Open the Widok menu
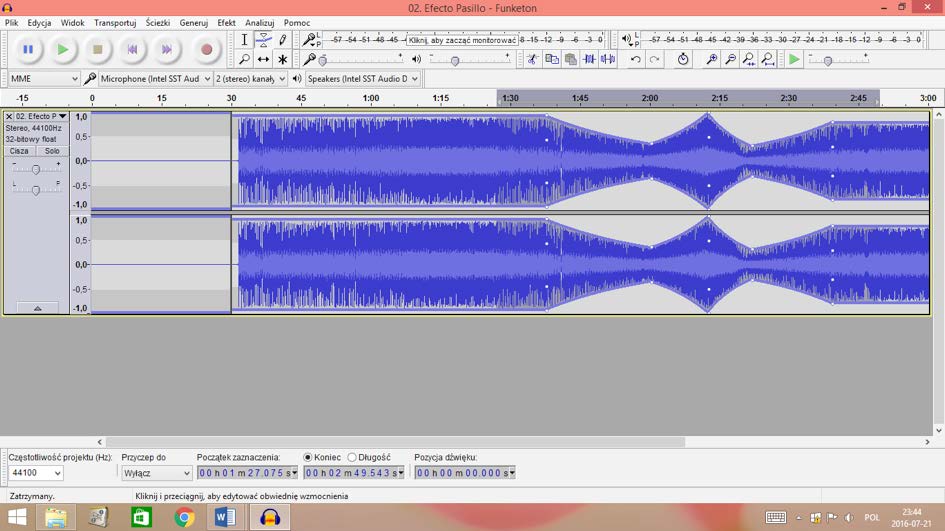This screenshot has width=945, height=531. click(x=72, y=23)
